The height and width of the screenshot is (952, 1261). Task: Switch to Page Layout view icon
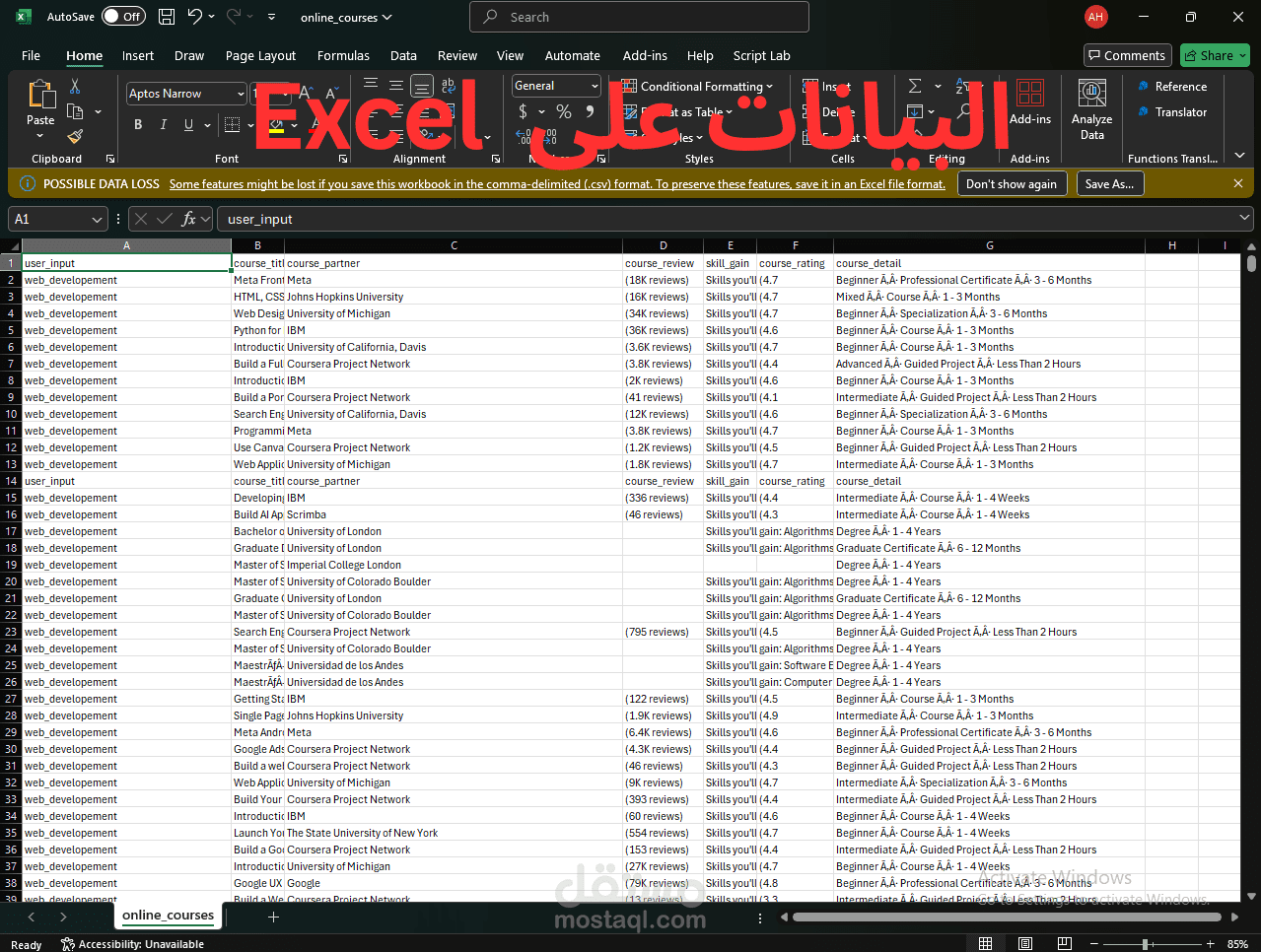coord(1024,943)
